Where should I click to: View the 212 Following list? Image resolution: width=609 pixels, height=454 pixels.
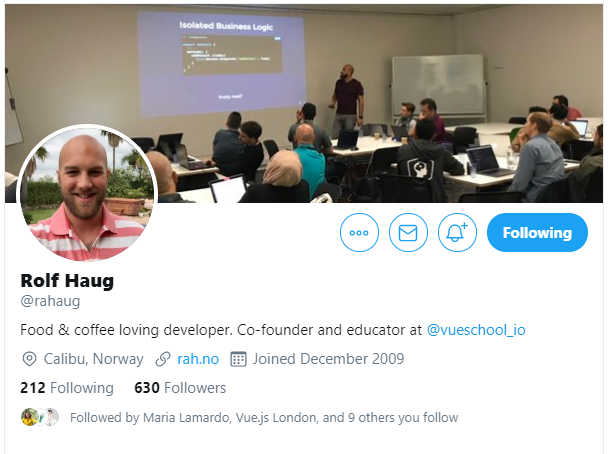pyautogui.click(x=67, y=388)
